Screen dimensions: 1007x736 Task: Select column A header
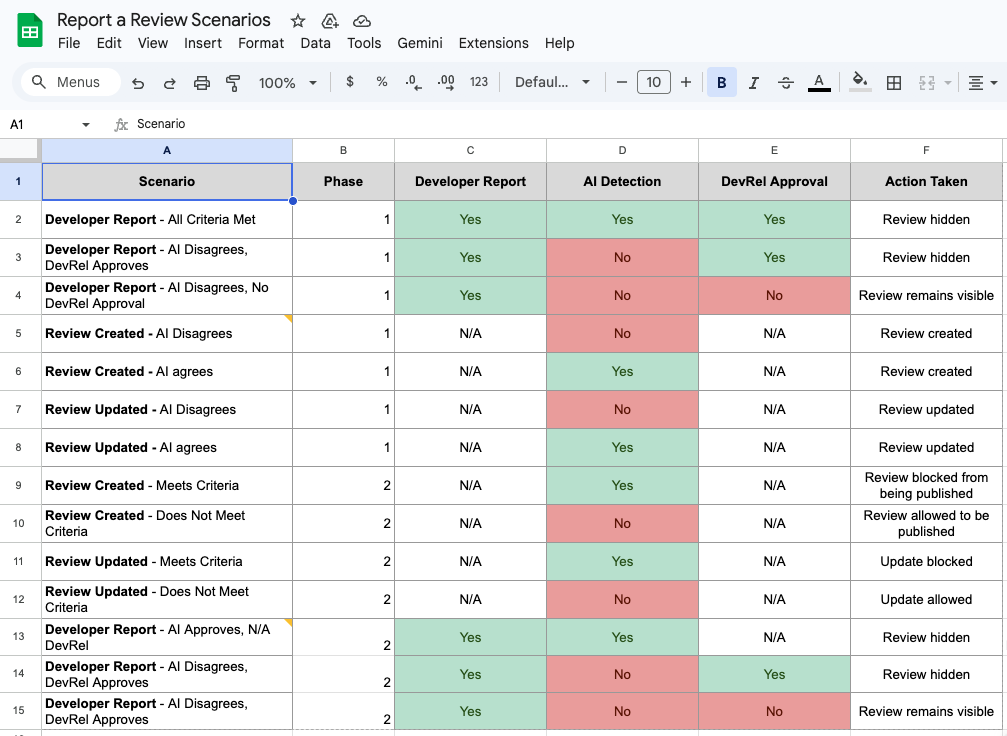pyautogui.click(x=167, y=150)
